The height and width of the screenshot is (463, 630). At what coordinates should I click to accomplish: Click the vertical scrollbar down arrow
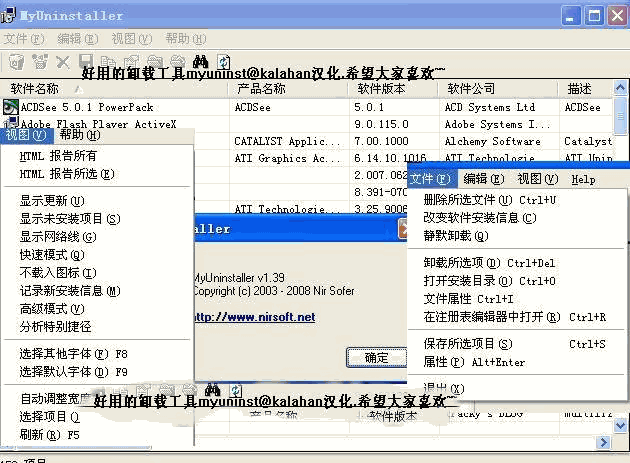[x=620, y=425]
